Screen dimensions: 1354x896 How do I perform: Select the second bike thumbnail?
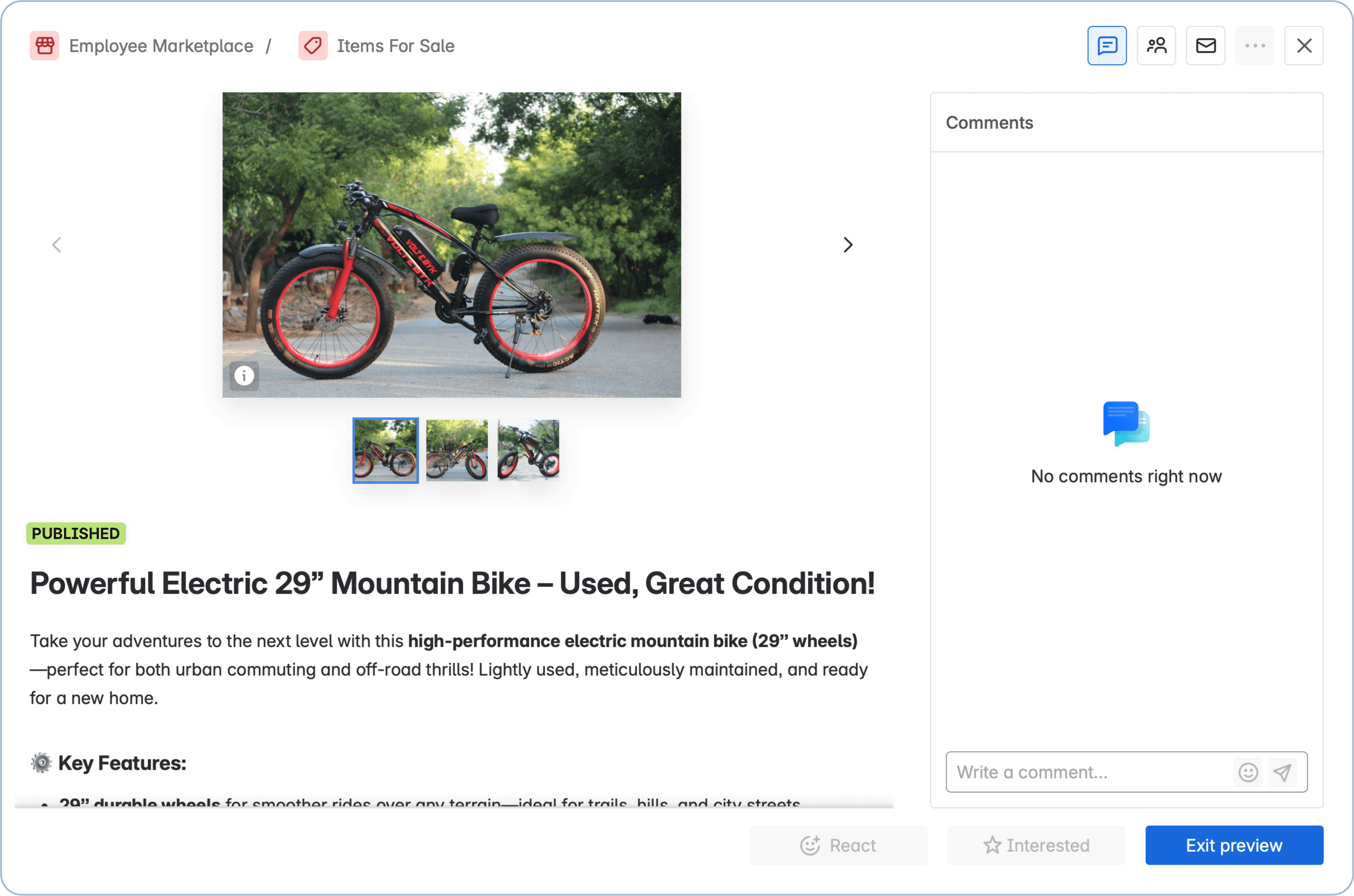(456, 450)
